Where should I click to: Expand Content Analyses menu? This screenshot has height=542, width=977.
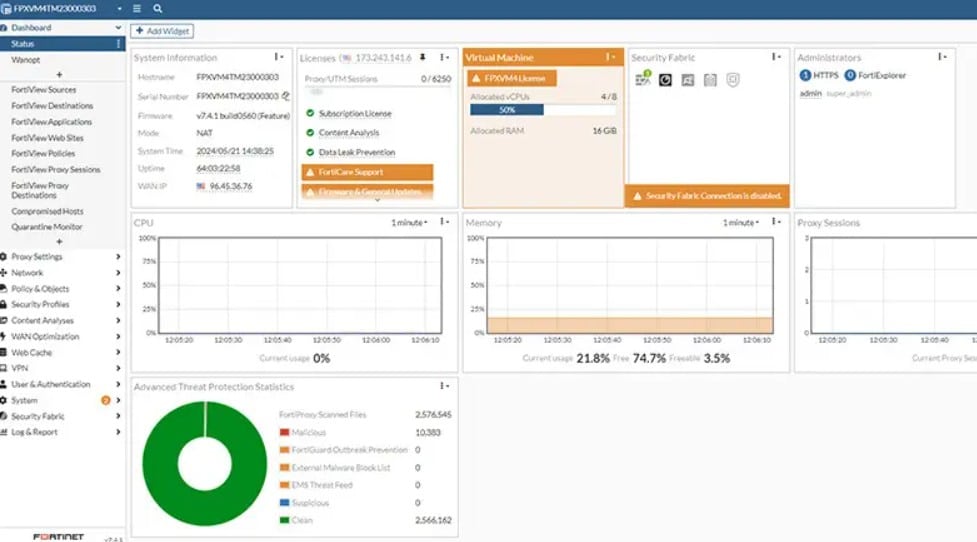pyautogui.click(x=60, y=320)
